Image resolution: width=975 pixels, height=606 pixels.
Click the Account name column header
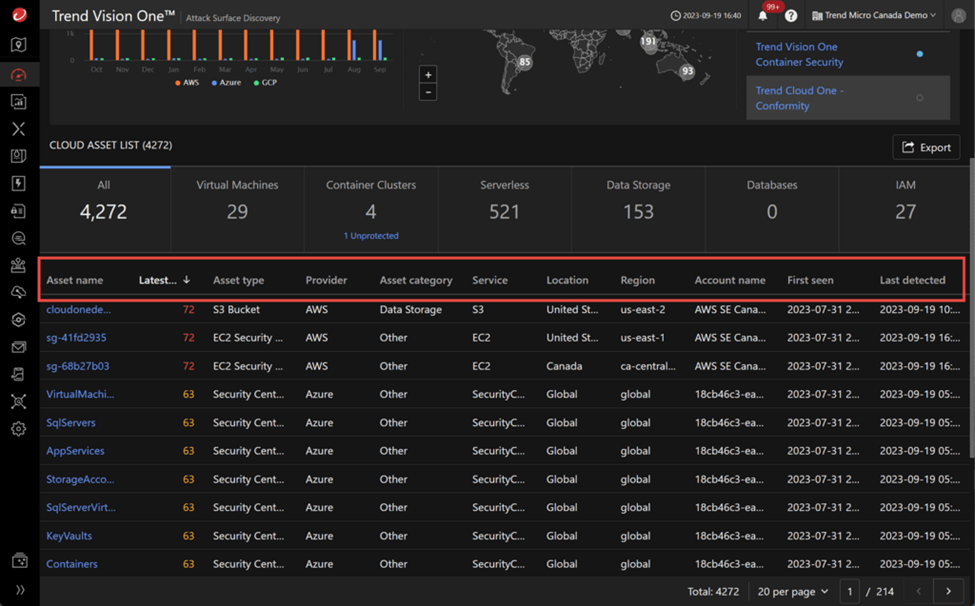coord(730,280)
